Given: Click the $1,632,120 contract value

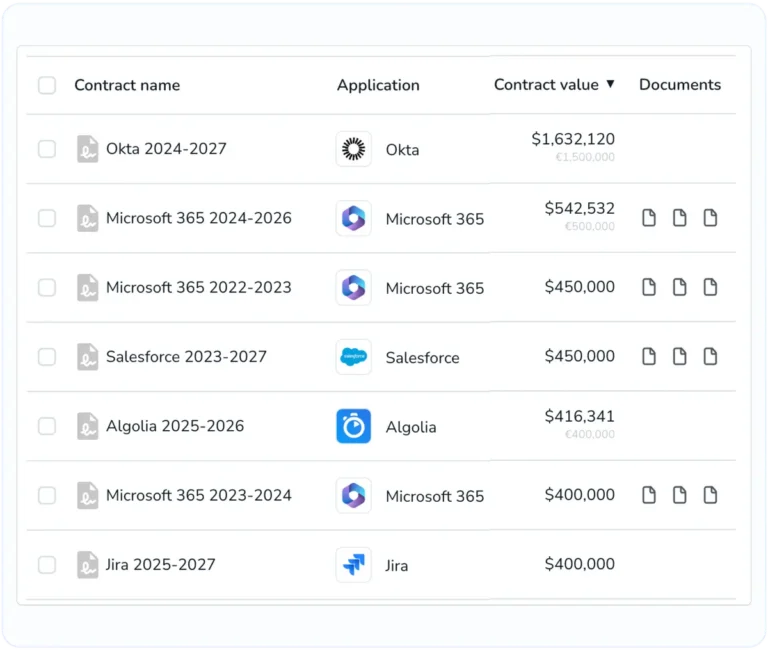Looking at the screenshot, I should pyautogui.click(x=573, y=139).
